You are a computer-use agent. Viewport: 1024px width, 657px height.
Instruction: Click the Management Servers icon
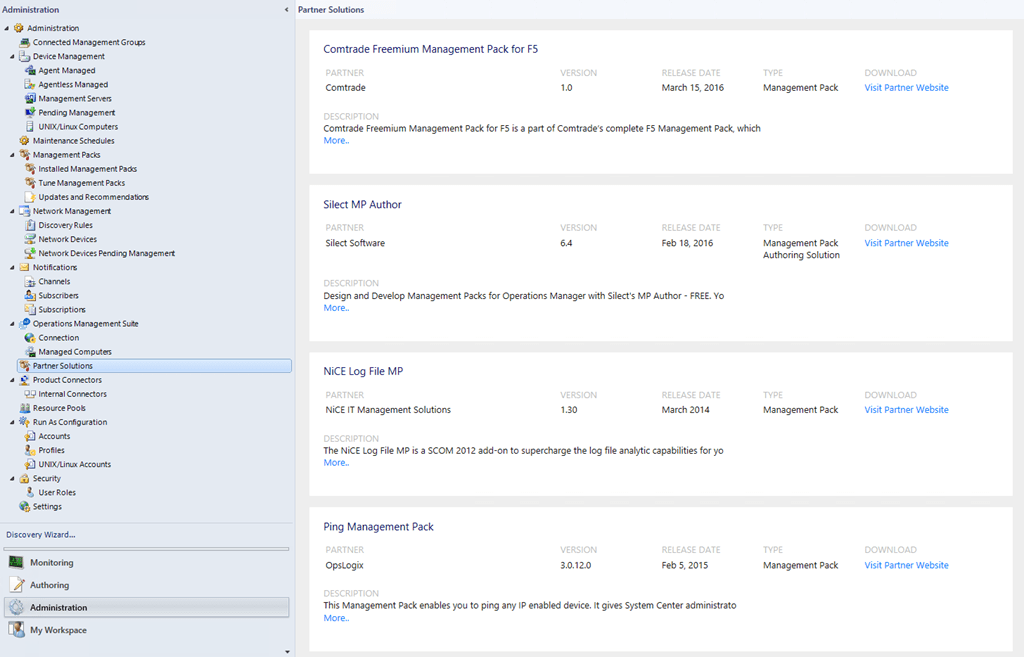pos(30,99)
